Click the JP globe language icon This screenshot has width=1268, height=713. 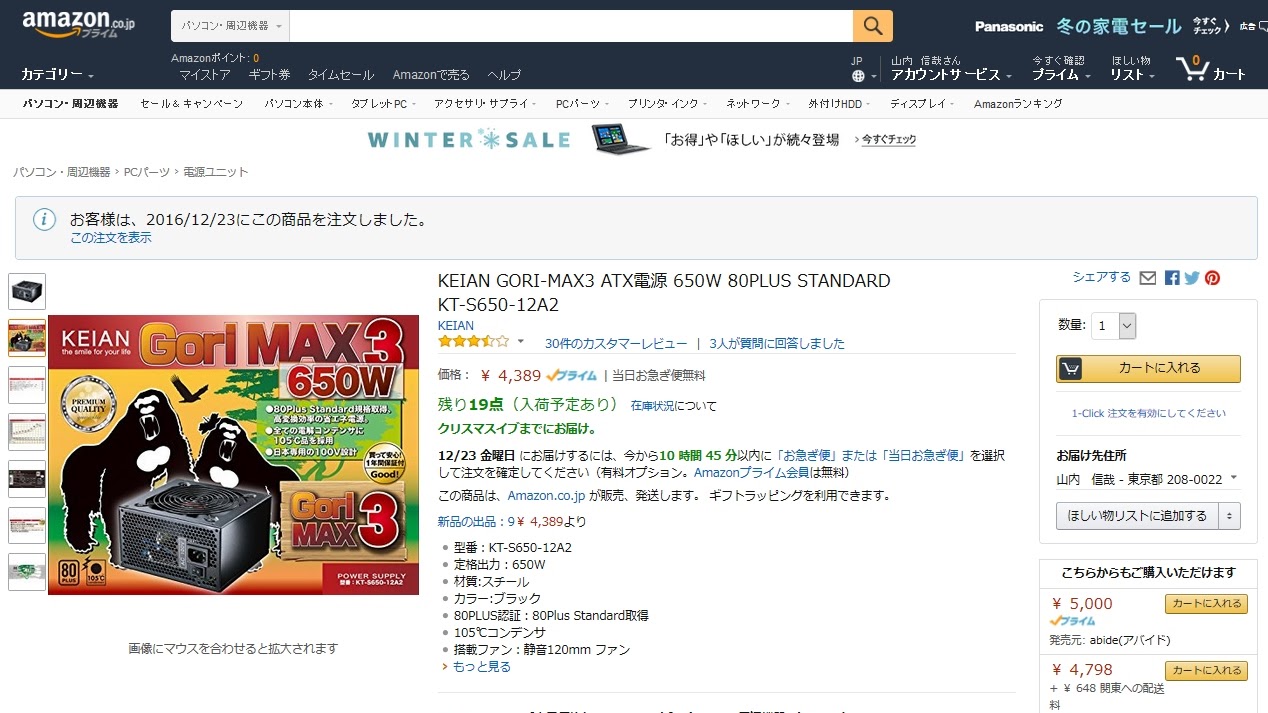[x=858, y=76]
